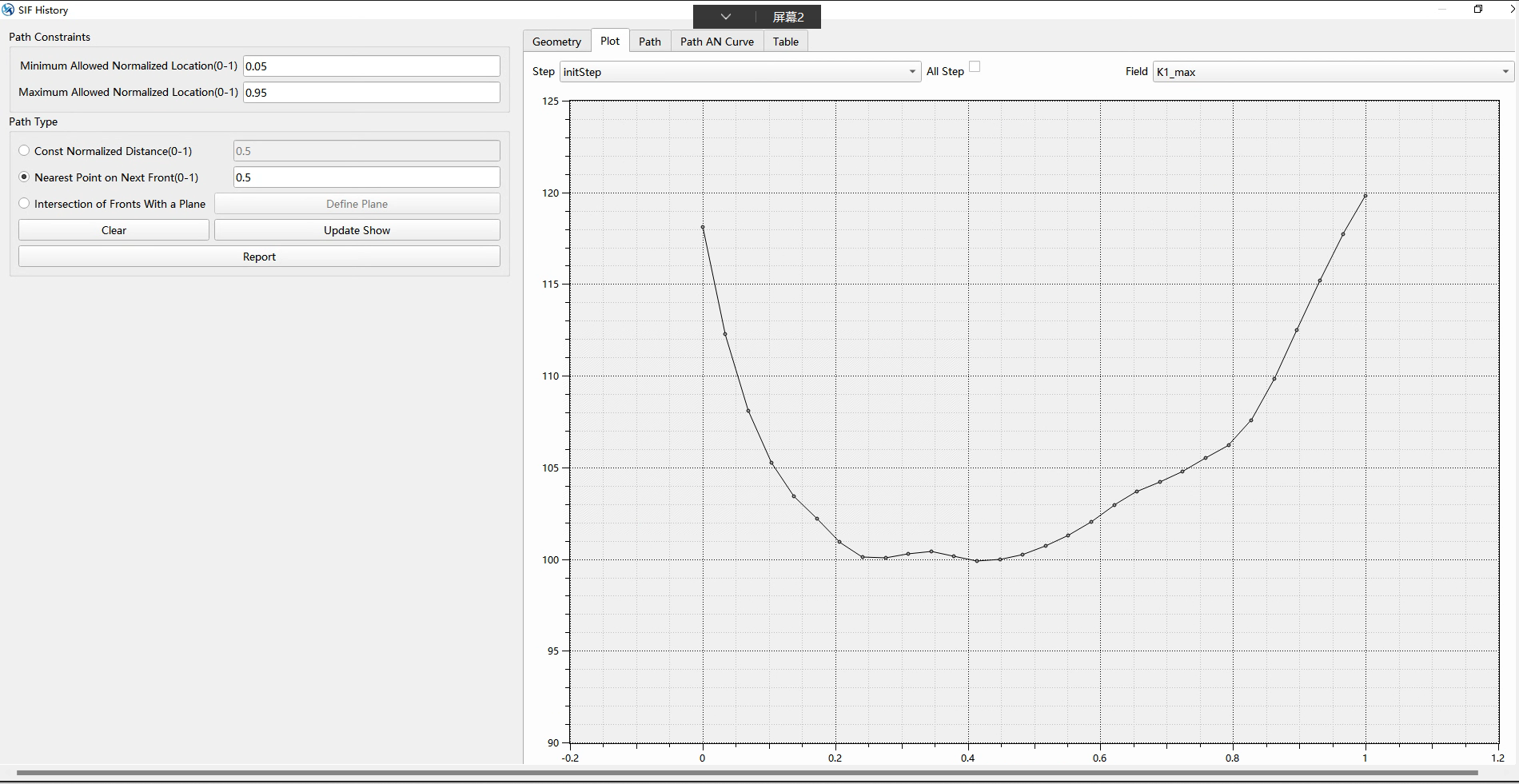Viewport: 1519px width, 784px height.
Task: Click the curve data point at x equals 1
Action: click(x=1366, y=196)
